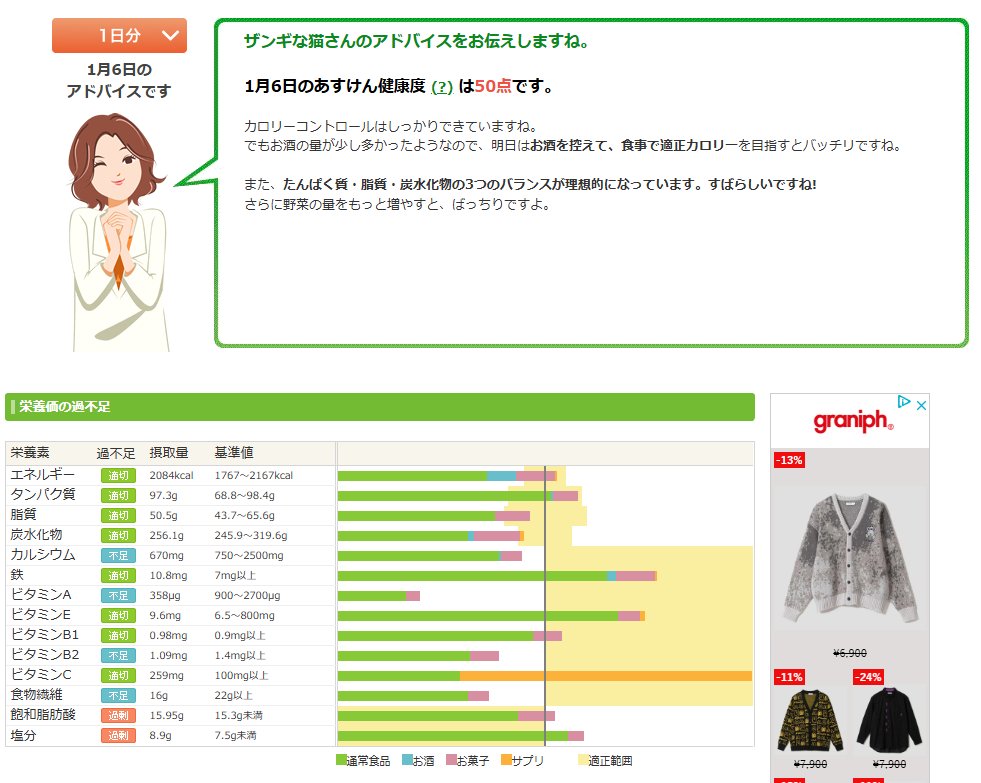Click the 2084kcal intake value
Screen dimensions: 981x783
pyautogui.click(x=171, y=475)
